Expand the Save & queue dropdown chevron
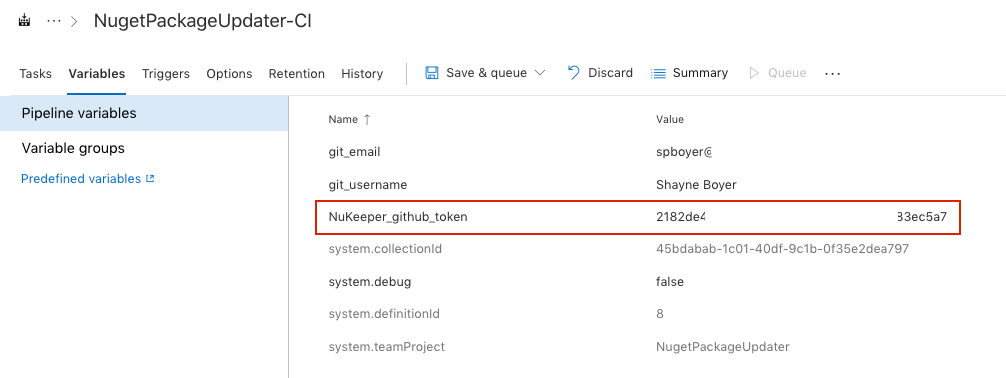1006x378 pixels. click(x=540, y=73)
